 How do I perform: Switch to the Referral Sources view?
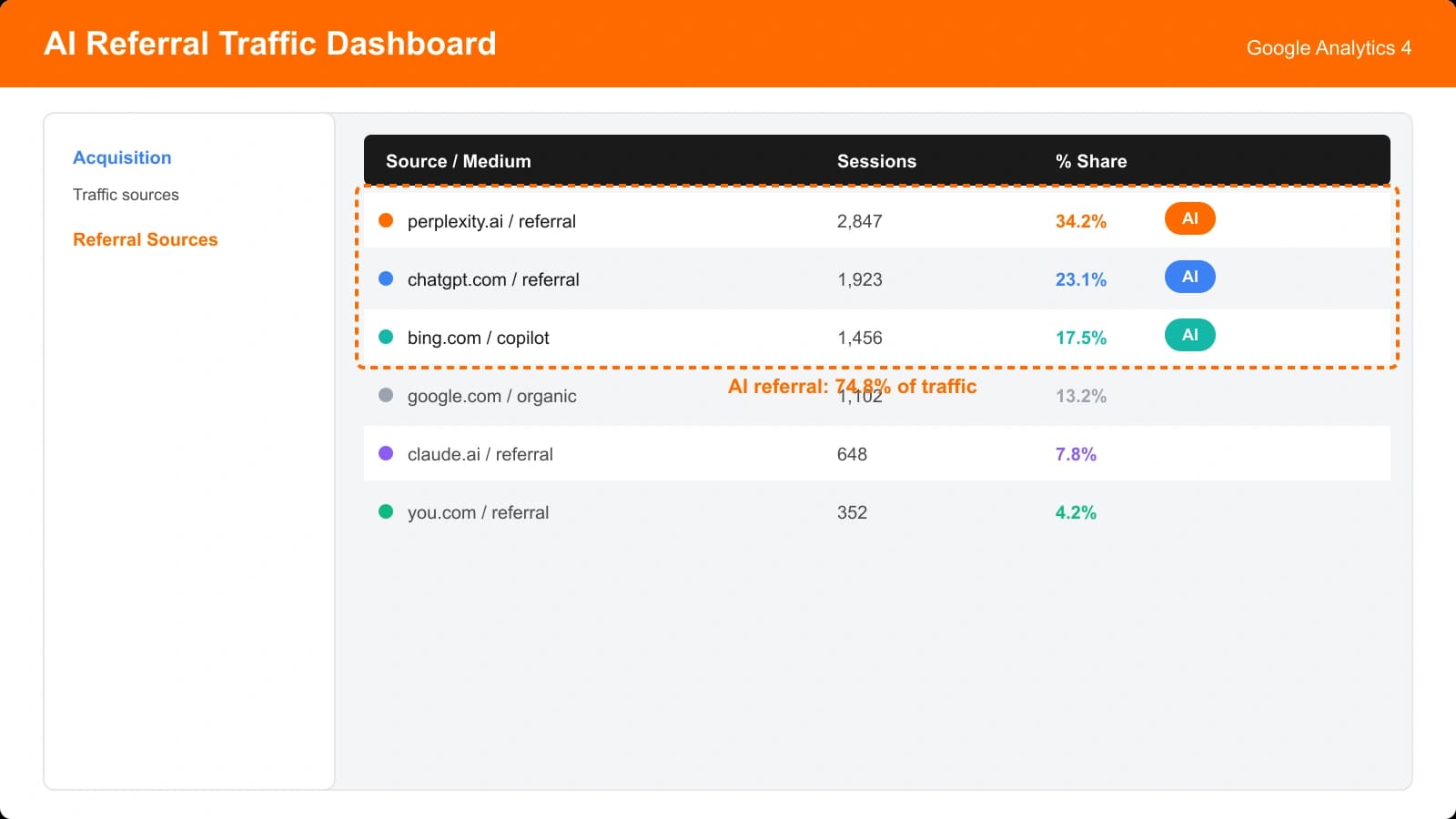coord(146,239)
